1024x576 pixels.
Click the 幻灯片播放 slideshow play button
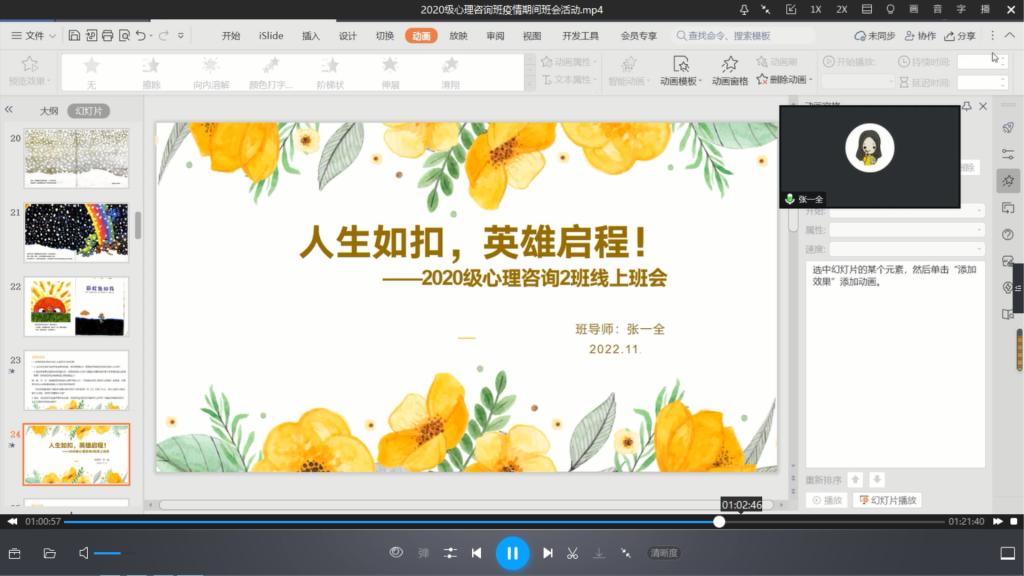888,500
